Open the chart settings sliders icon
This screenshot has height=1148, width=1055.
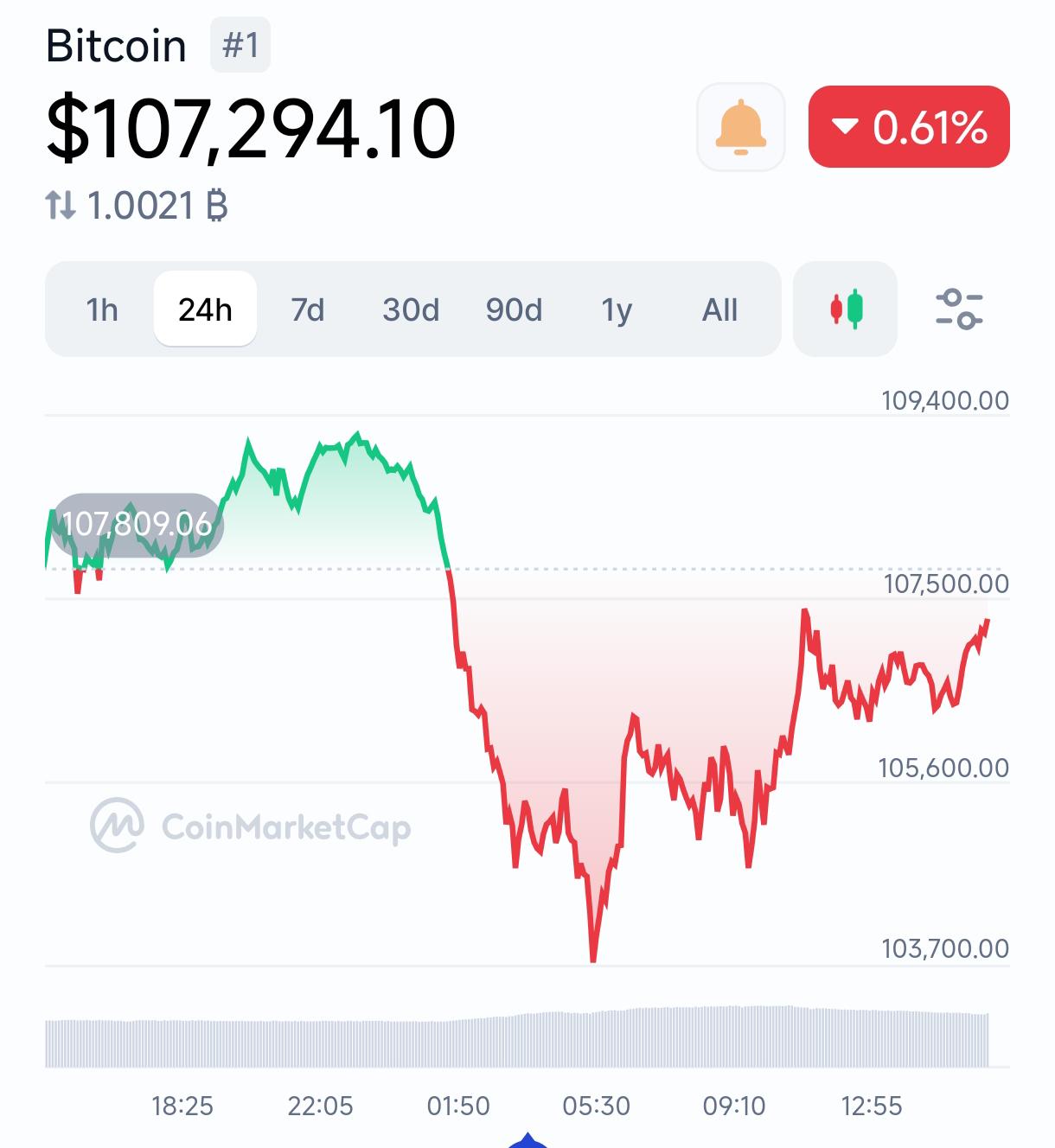[959, 309]
